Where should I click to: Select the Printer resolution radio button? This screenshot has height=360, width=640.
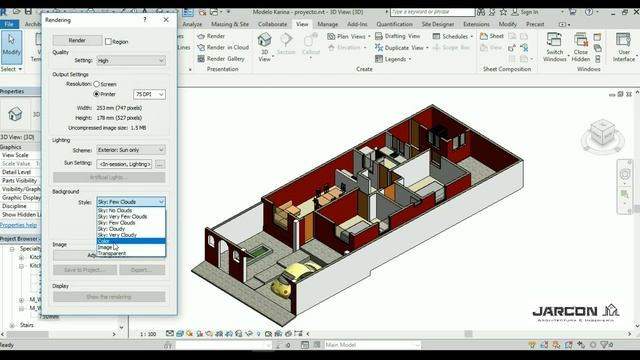click(96, 94)
